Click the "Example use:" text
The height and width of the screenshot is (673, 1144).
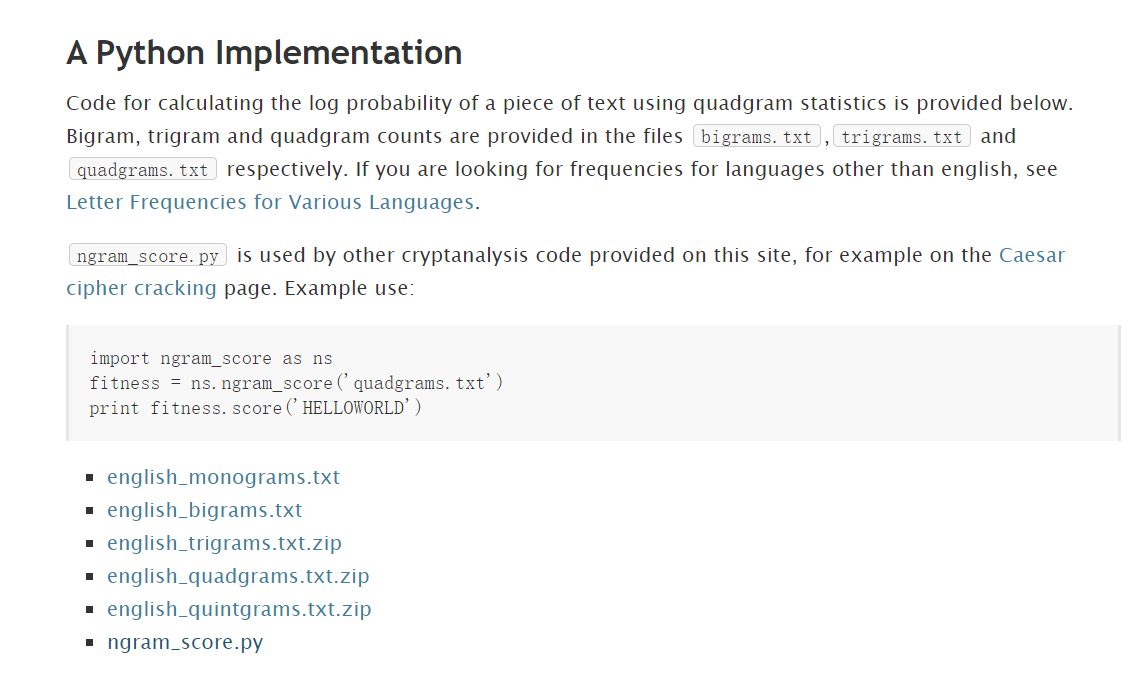point(349,288)
